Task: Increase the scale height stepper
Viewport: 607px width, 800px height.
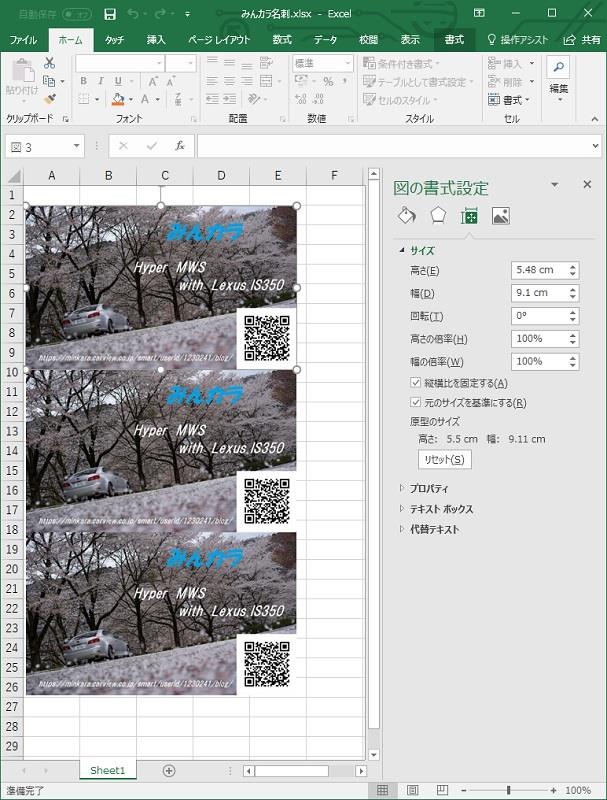Action: [573, 335]
